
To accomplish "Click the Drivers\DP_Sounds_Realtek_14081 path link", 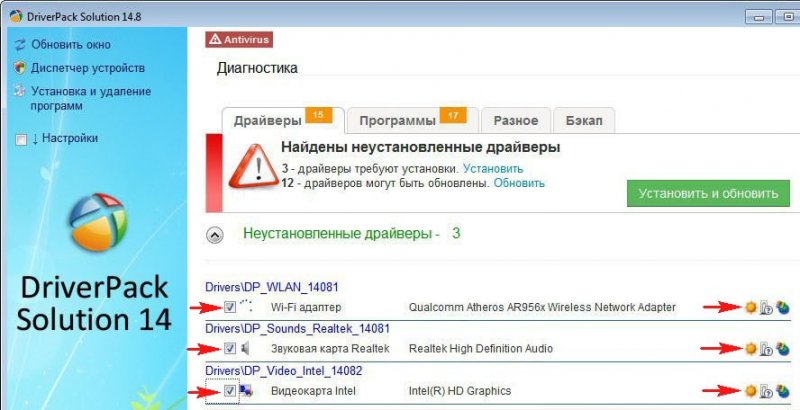I will [x=297, y=328].
